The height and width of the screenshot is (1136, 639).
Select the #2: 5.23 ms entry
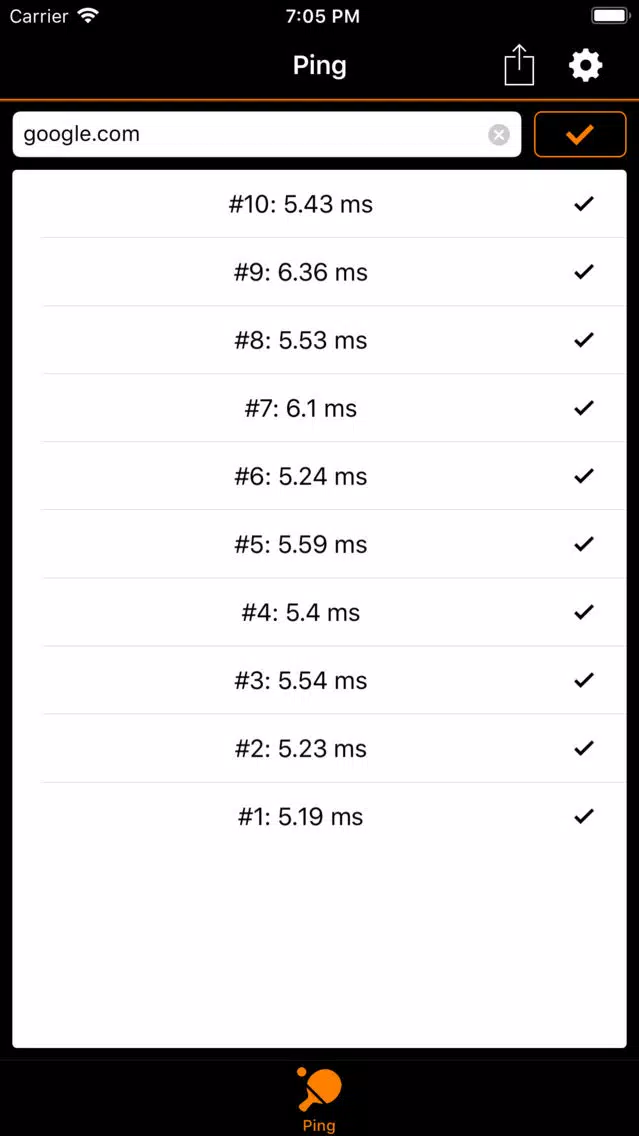[x=320, y=748]
